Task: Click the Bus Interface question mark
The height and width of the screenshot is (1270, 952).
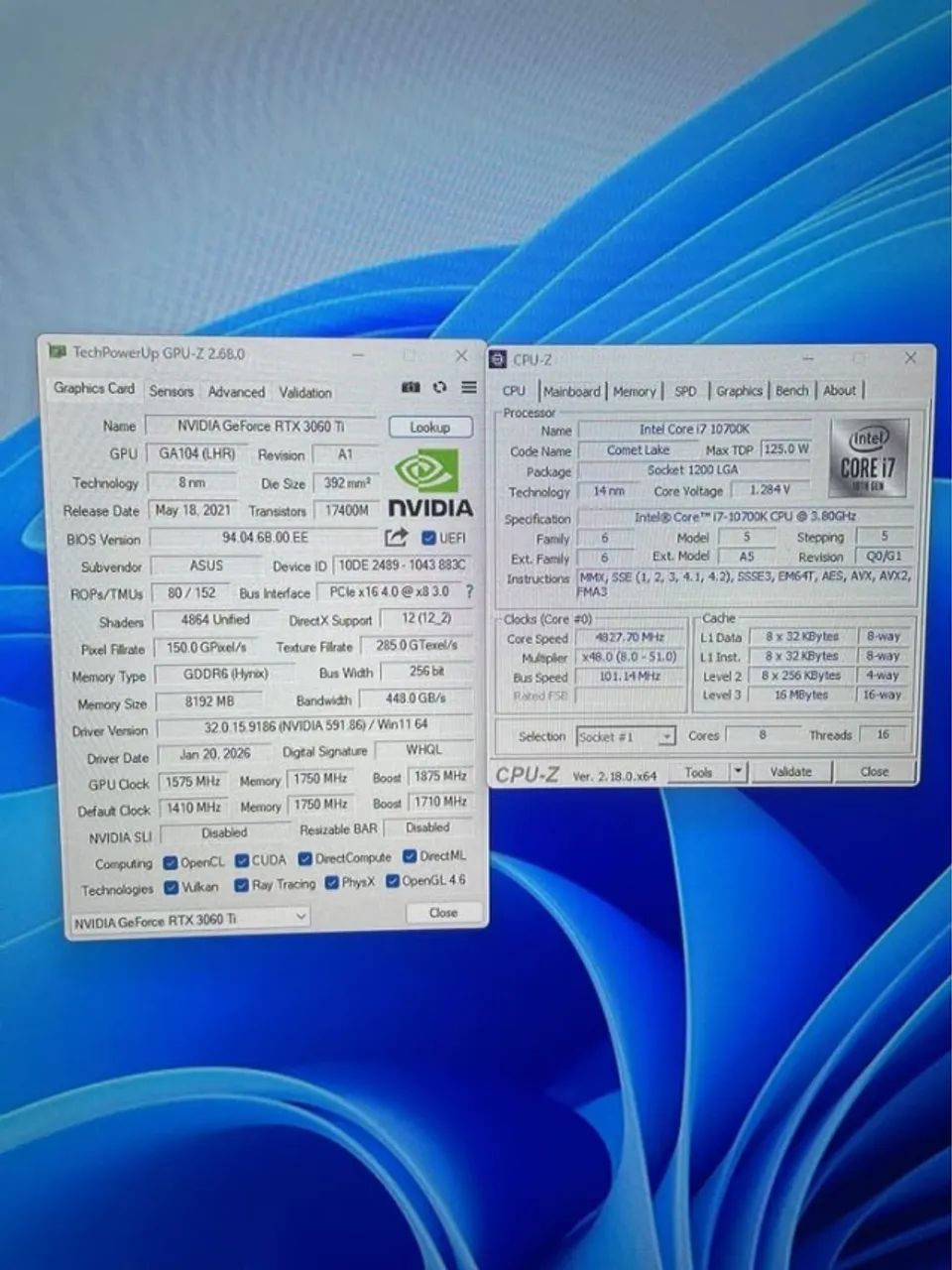Action: click(x=468, y=591)
